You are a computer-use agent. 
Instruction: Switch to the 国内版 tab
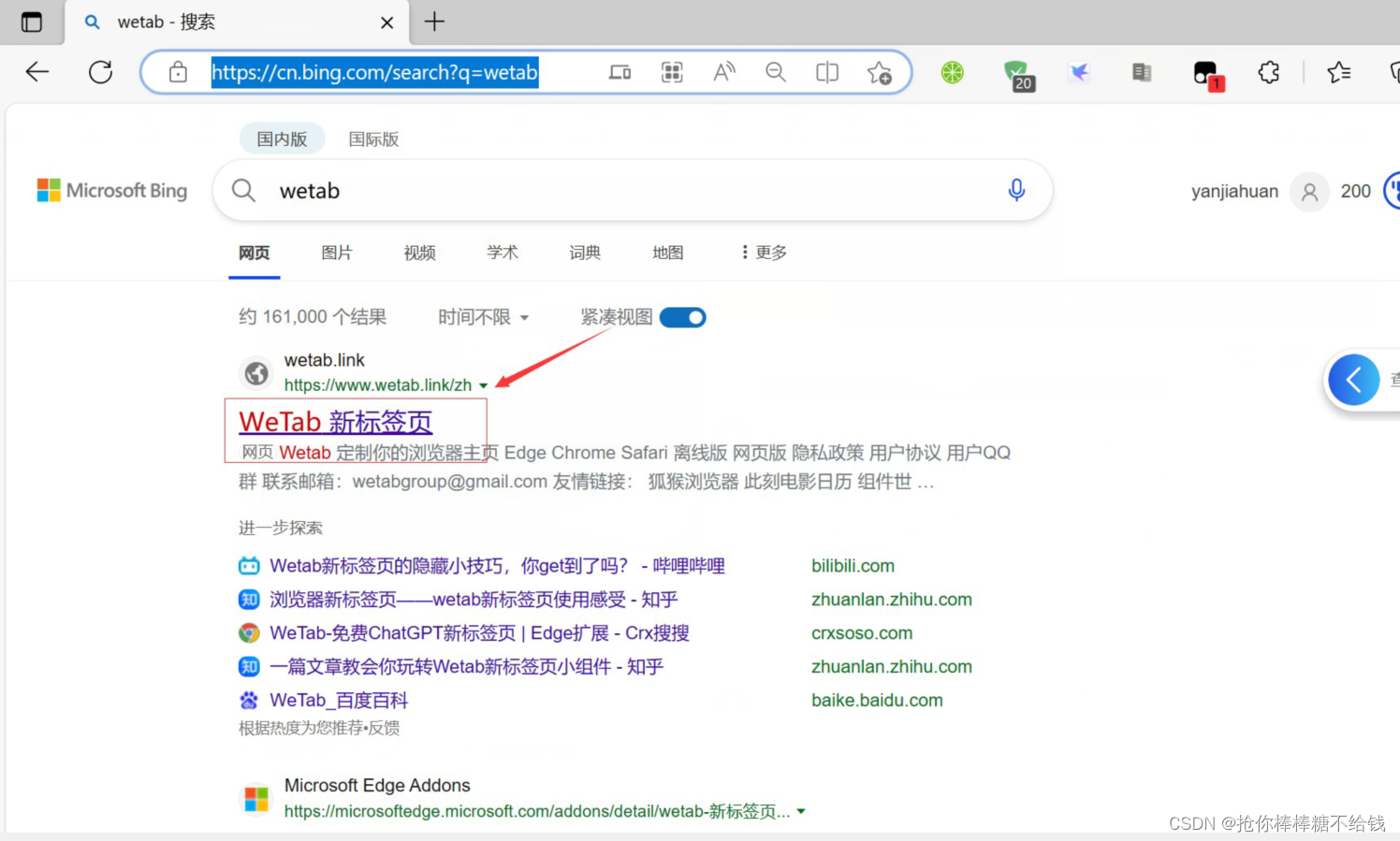(282, 138)
